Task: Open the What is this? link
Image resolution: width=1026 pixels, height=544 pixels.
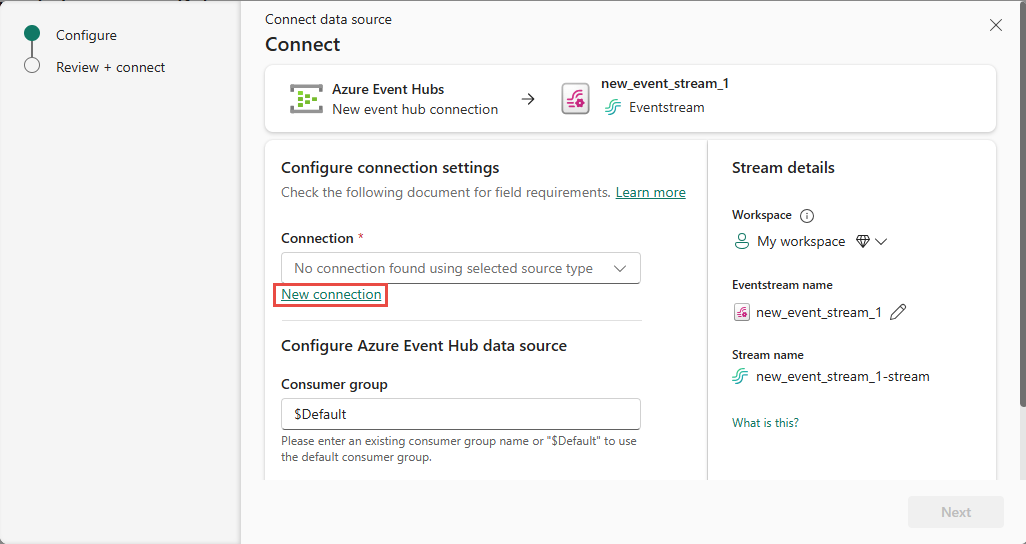Action: 765,423
